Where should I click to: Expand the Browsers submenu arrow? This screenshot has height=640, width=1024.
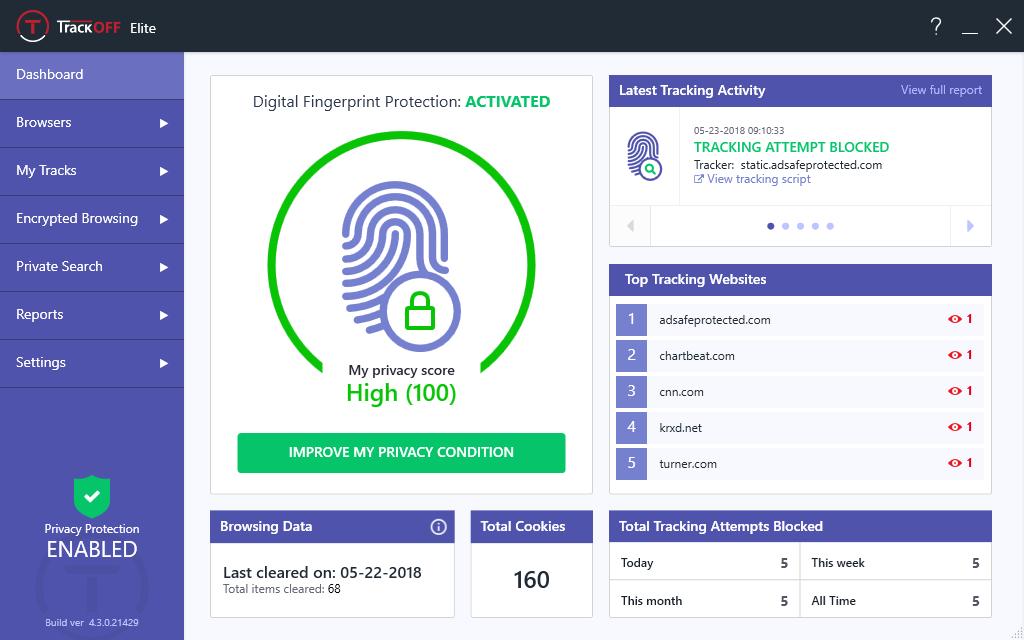(x=164, y=123)
